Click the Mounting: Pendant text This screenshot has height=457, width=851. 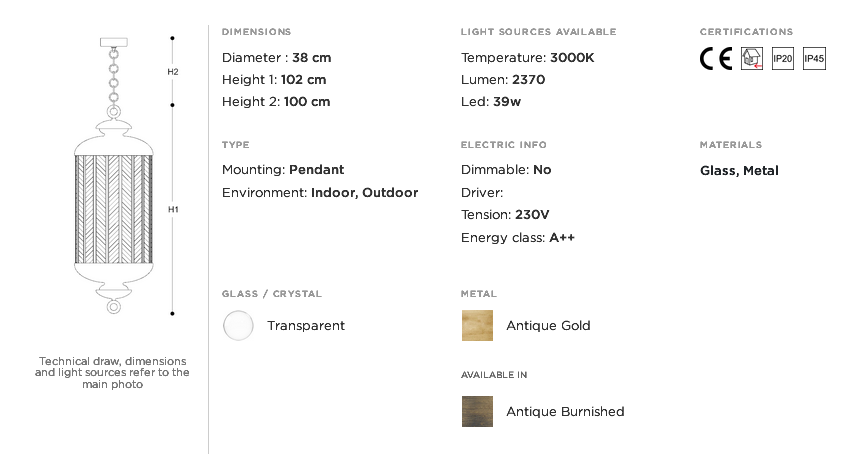(x=283, y=170)
